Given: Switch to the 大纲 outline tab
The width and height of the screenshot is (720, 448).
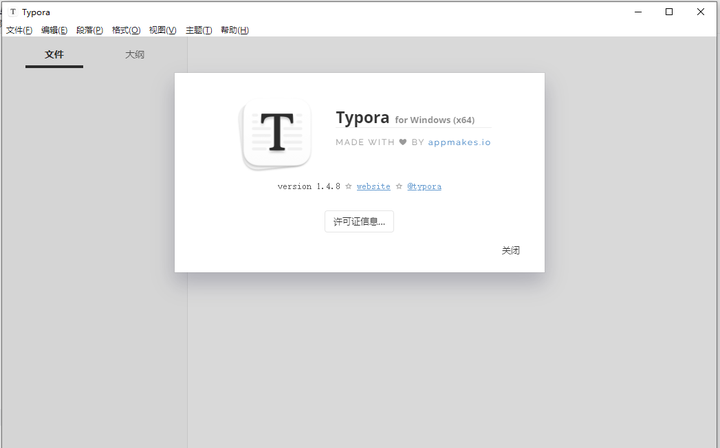Looking at the screenshot, I should (x=134, y=55).
